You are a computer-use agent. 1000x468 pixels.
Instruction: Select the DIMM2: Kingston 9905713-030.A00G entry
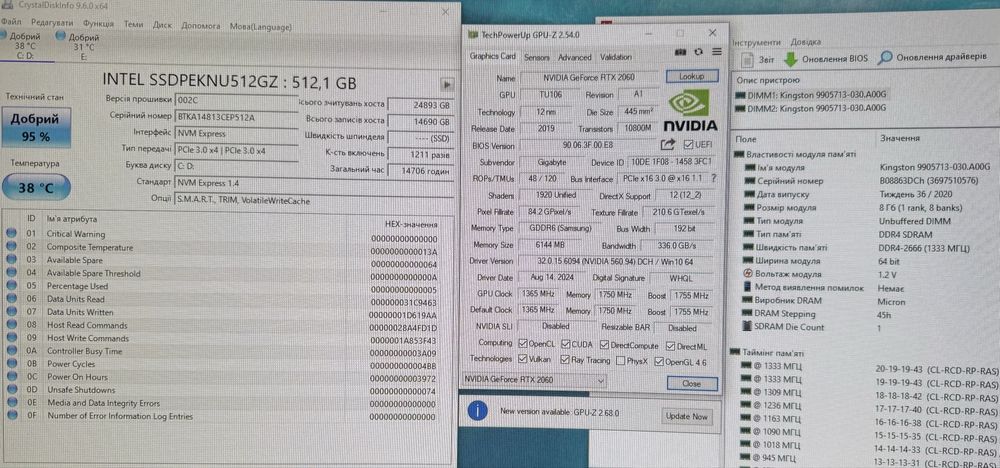(x=811, y=108)
